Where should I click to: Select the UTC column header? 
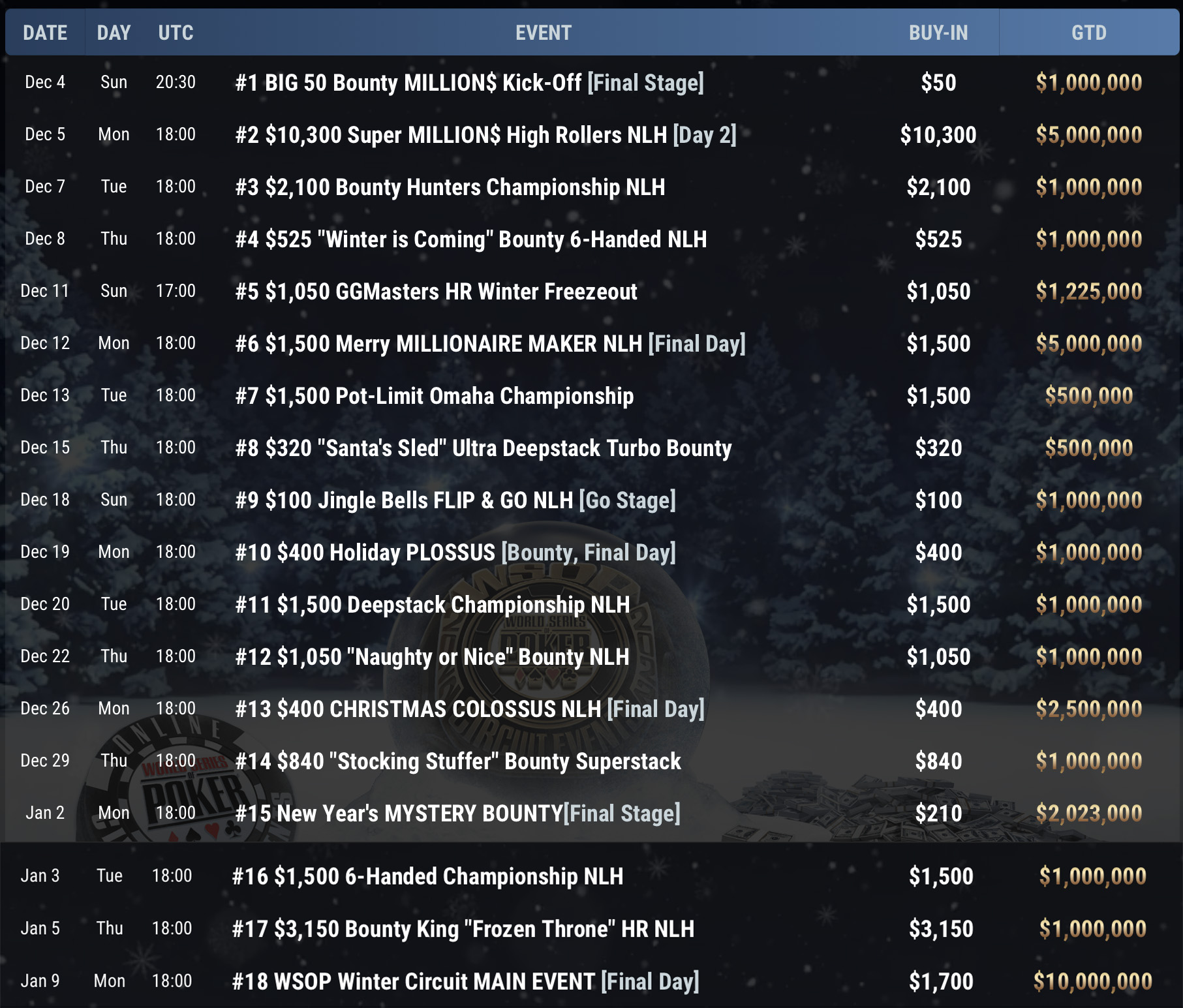(176, 33)
